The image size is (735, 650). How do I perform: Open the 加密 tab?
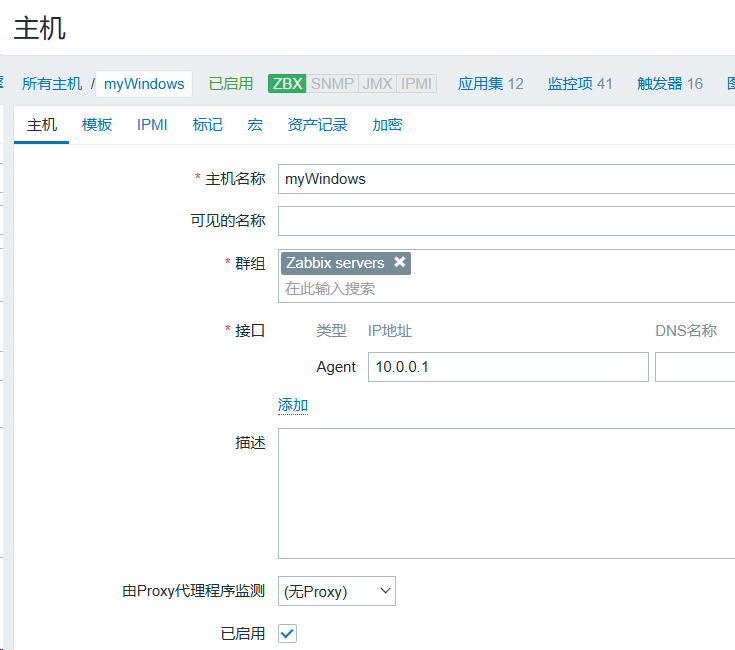[387, 125]
